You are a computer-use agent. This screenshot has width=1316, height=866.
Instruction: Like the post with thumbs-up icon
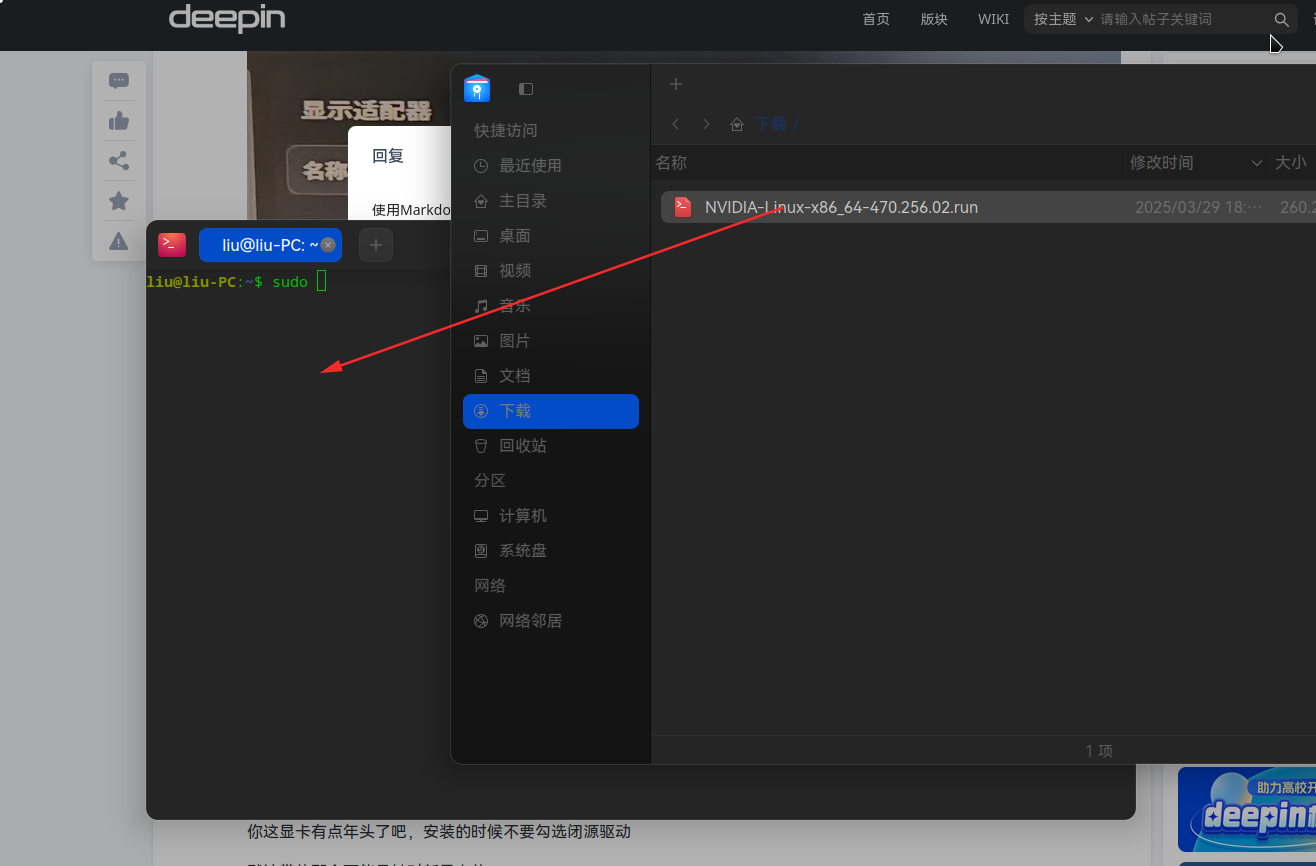[x=119, y=121]
